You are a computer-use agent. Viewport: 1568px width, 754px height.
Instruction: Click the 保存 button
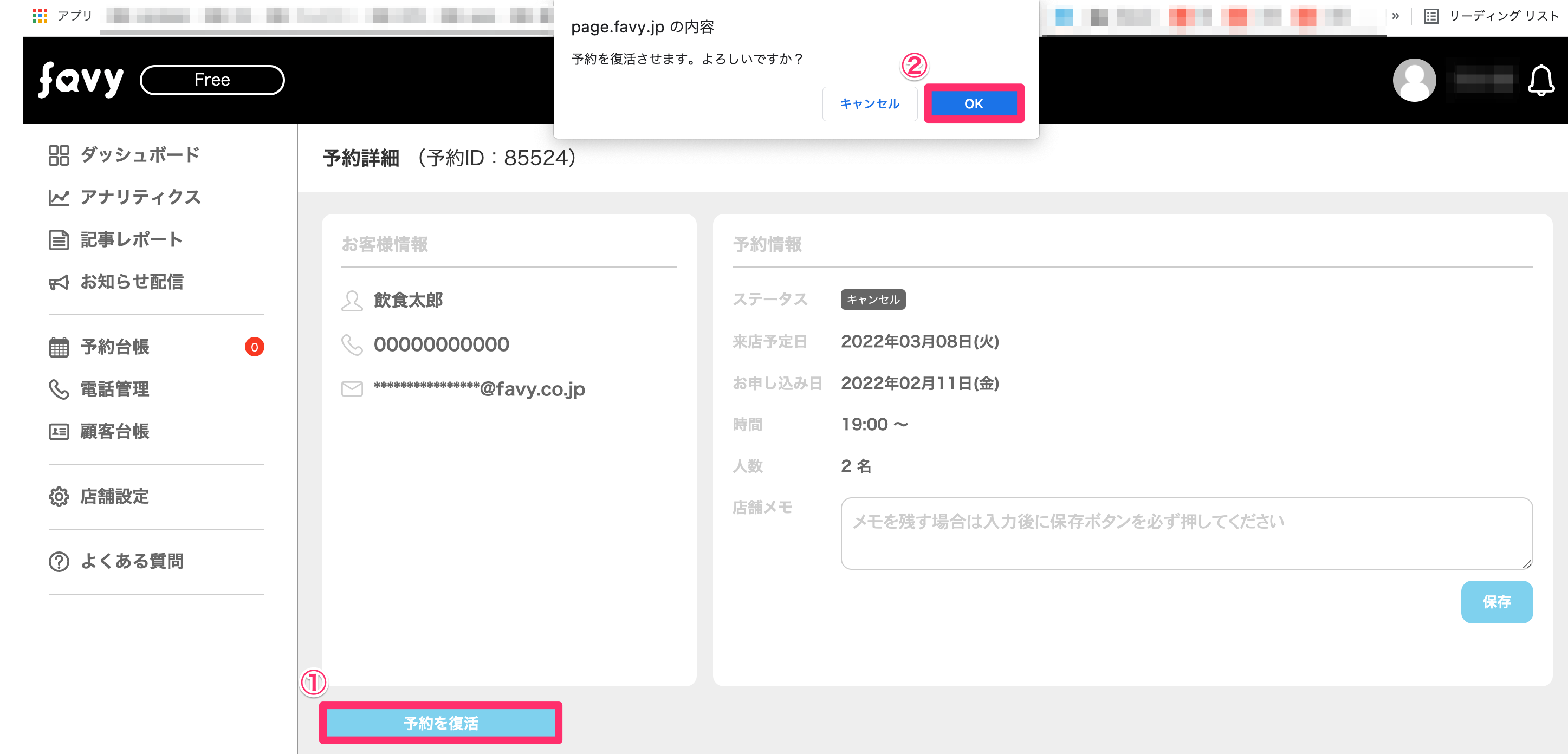click(1496, 602)
